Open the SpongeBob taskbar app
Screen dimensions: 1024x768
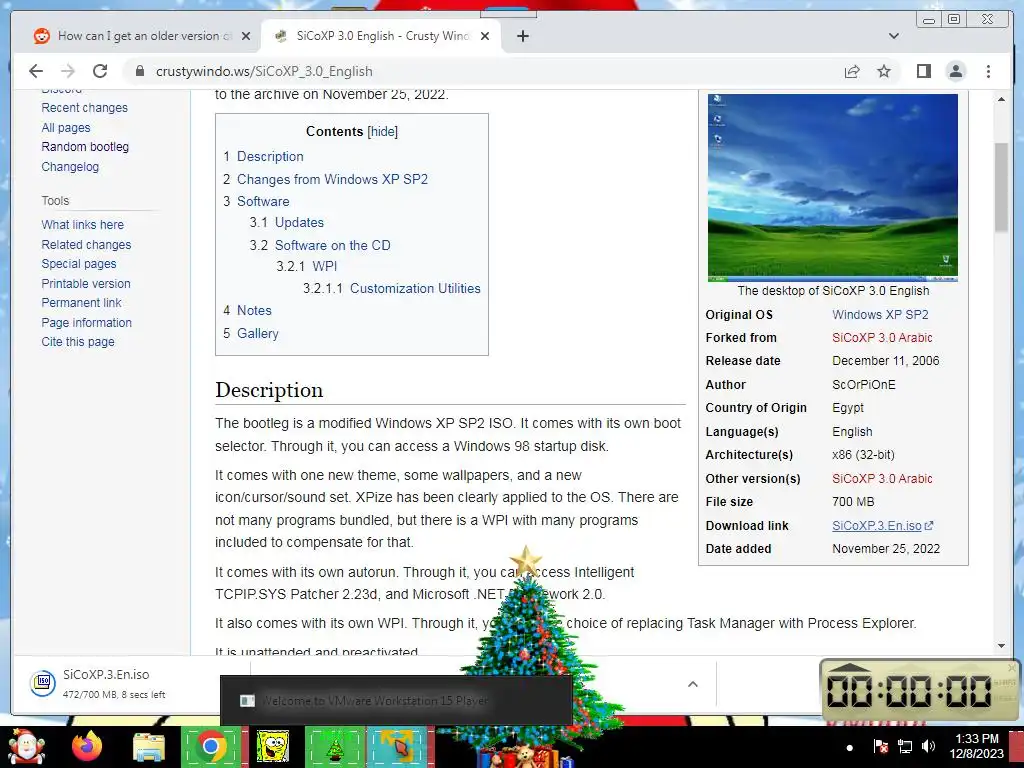point(272,746)
